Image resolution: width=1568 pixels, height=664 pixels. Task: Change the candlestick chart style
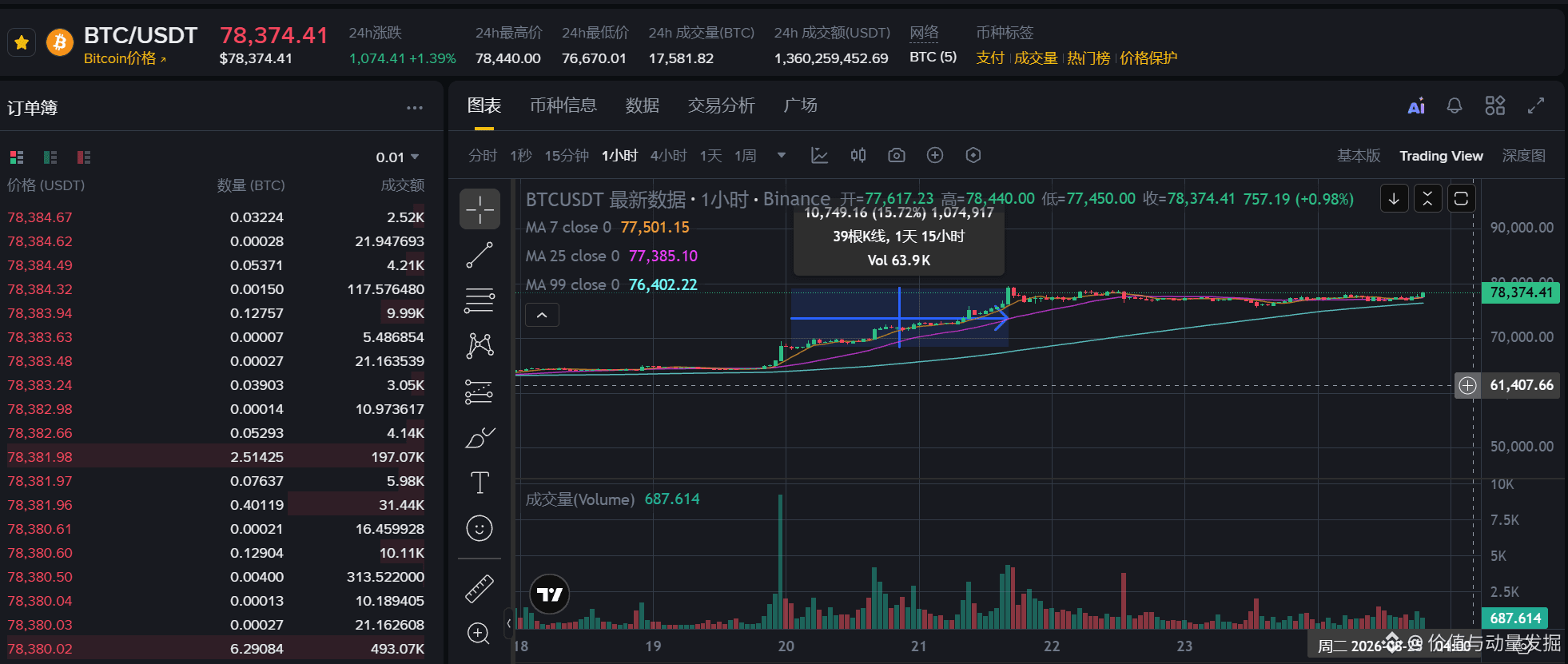(x=858, y=156)
